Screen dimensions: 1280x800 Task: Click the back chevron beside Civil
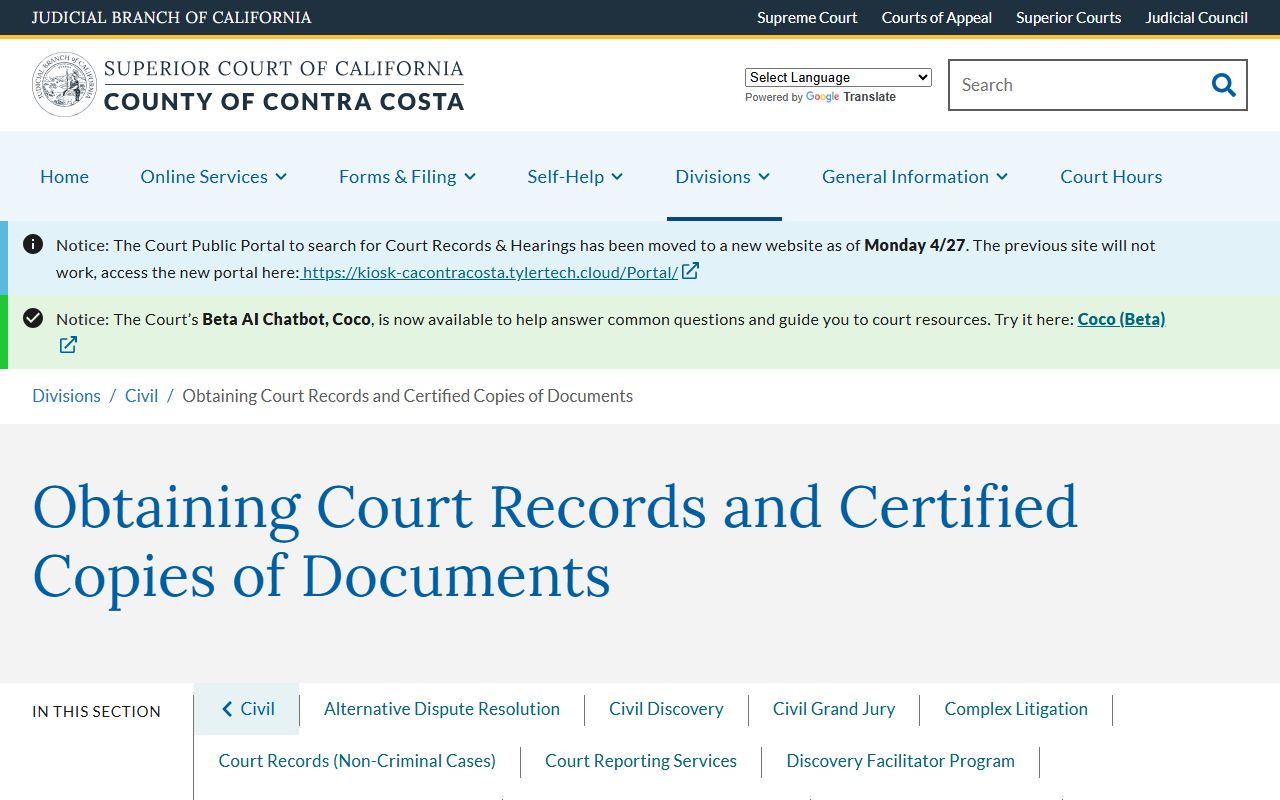click(227, 709)
